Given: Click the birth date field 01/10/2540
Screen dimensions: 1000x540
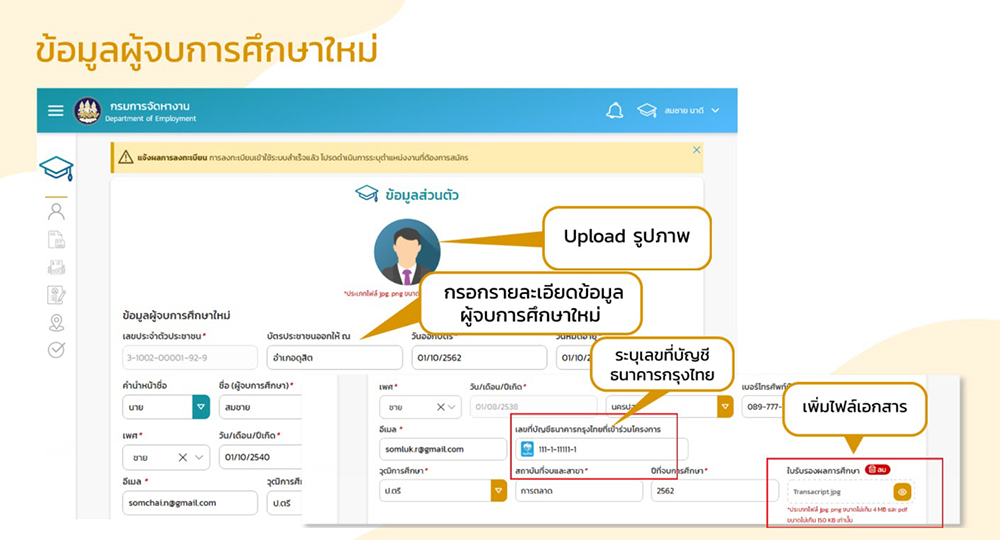Looking at the screenshot, I should click(260, 457).
